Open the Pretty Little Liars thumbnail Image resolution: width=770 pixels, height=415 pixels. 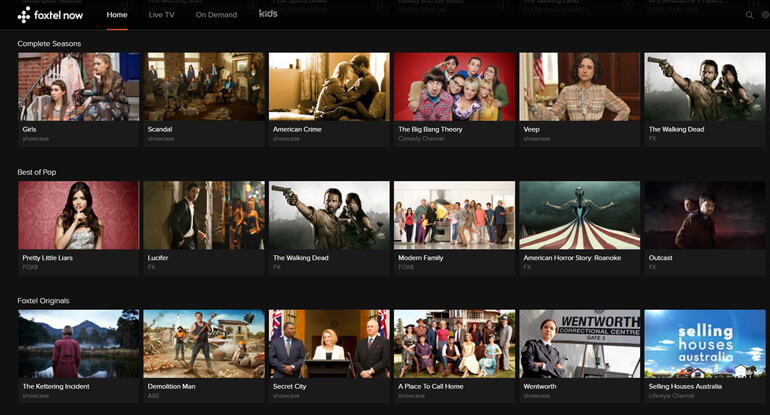tap(79, 215)
